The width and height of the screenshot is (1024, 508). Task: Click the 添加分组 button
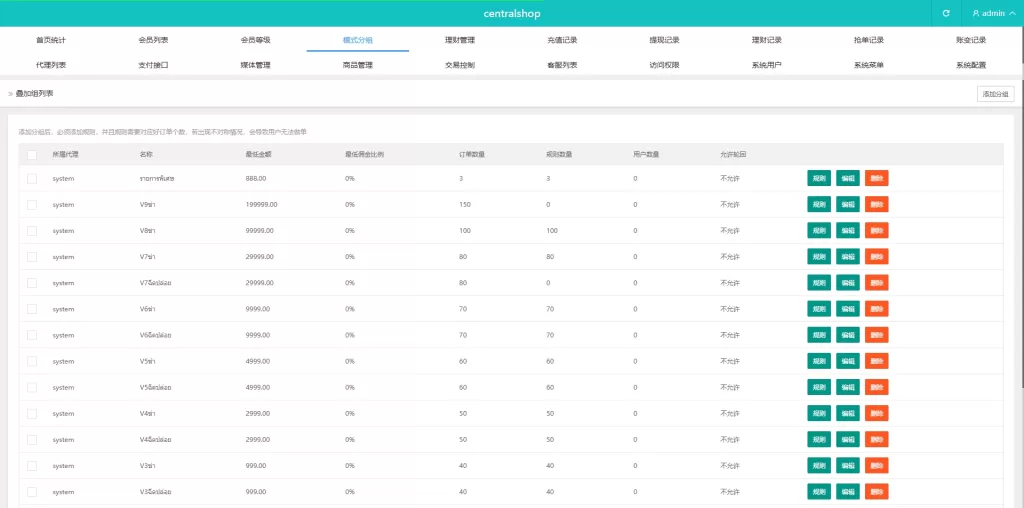coord(995,94)
